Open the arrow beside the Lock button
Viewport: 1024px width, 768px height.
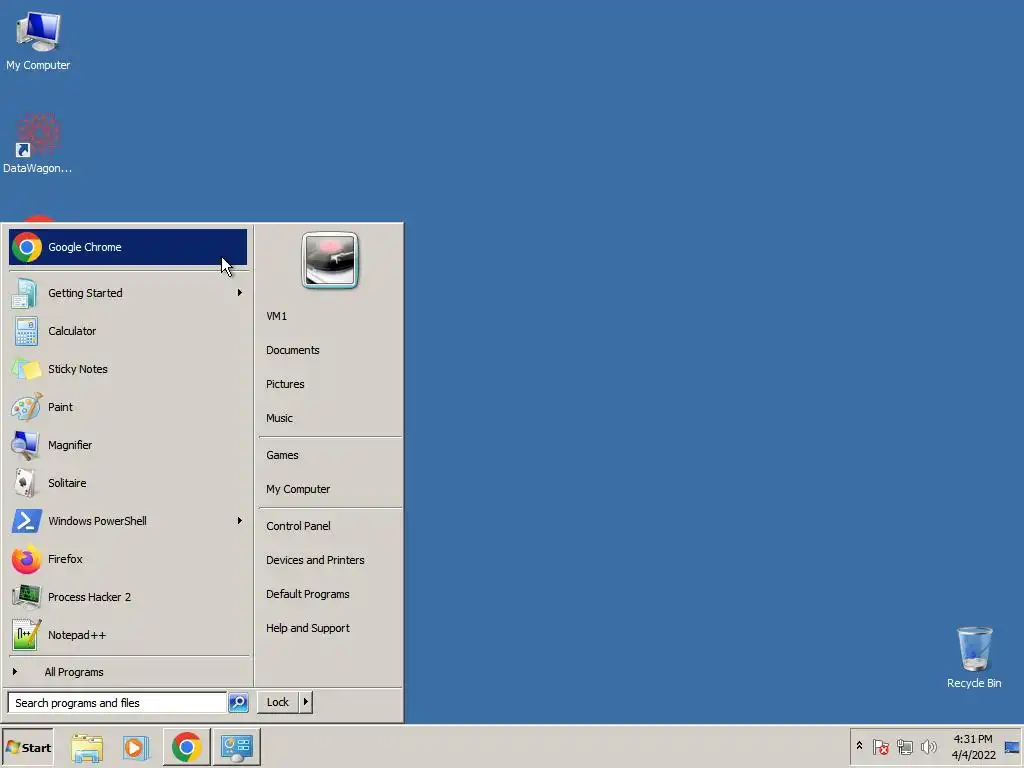click(306, 702)
